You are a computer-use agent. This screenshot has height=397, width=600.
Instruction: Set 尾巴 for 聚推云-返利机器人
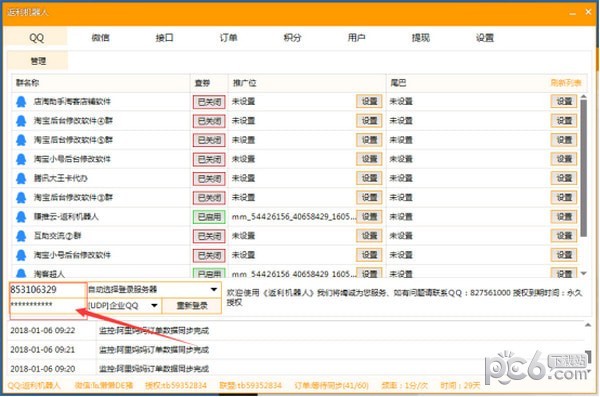pyautogui.click(x=564, y=217)
